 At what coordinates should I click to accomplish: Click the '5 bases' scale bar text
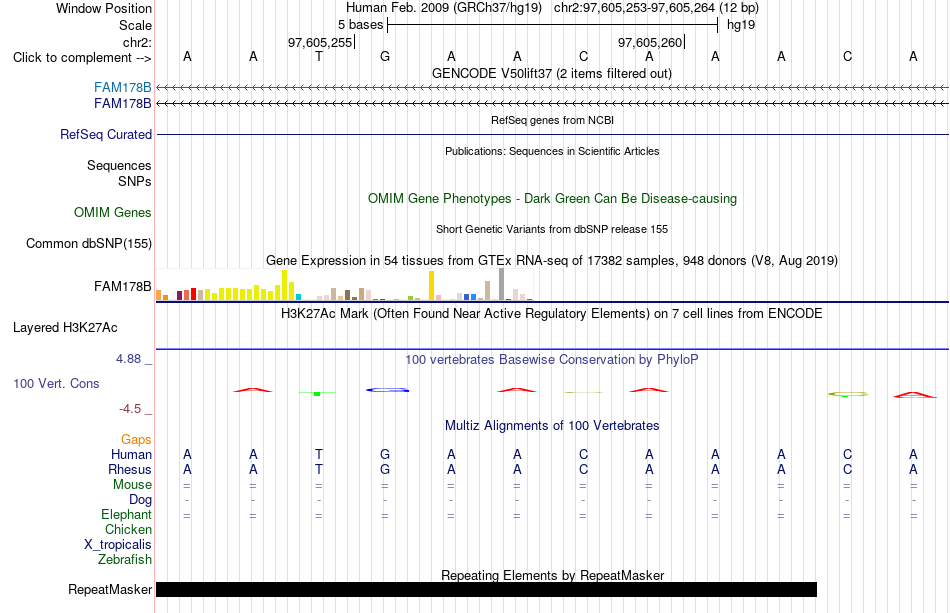coord(360,25)
